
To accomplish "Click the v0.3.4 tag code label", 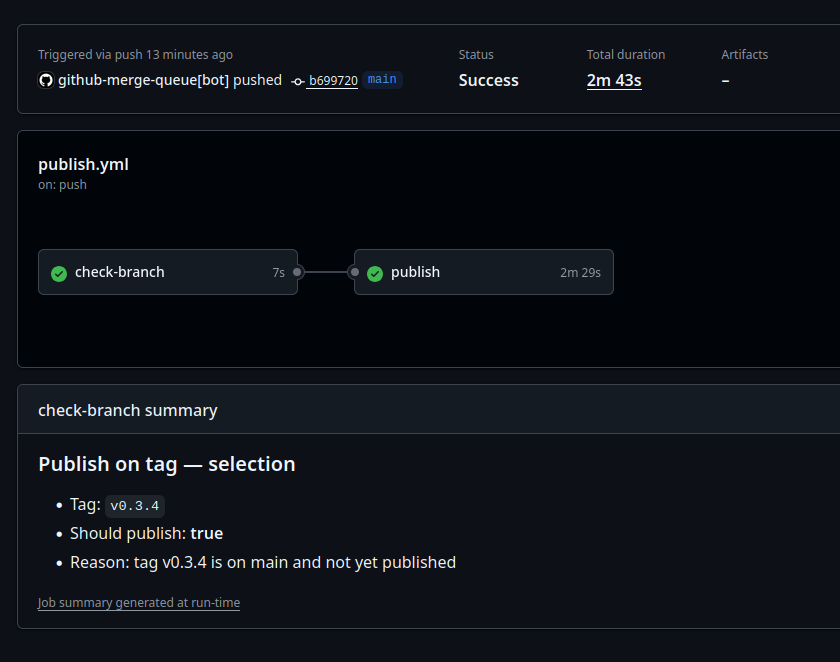I will point(134,506).
